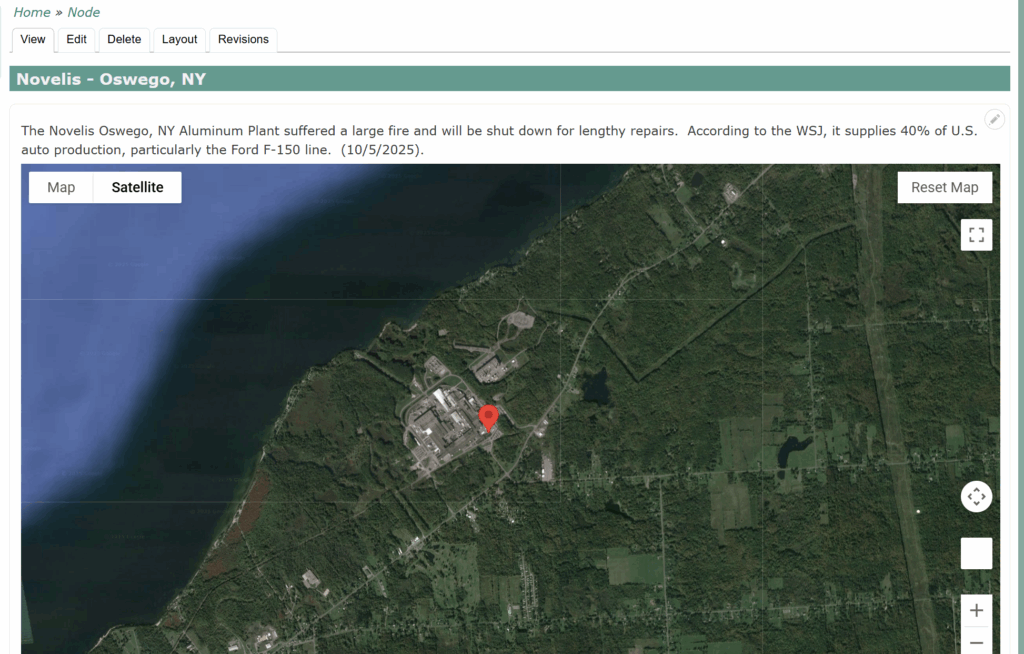This screenshot has width=1024, height=654.
Task: Select the Satellite map view
Action: (137, 187)
